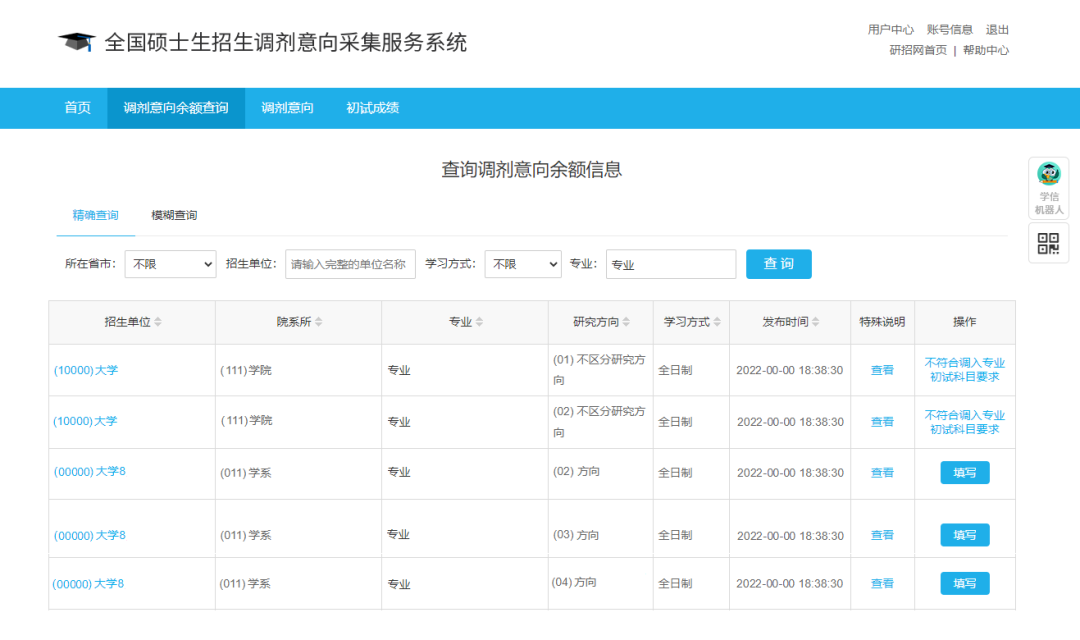Switch to the 模糊查询 tab

click(174, 214)
